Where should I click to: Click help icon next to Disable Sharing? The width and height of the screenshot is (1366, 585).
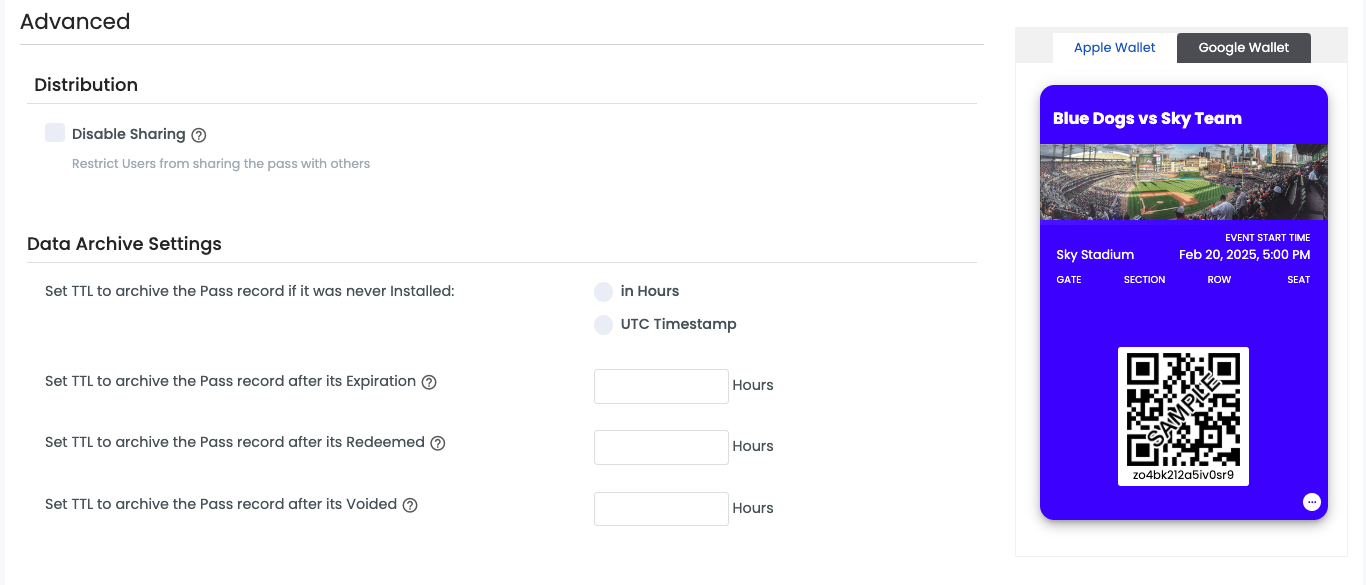[199, 135]
